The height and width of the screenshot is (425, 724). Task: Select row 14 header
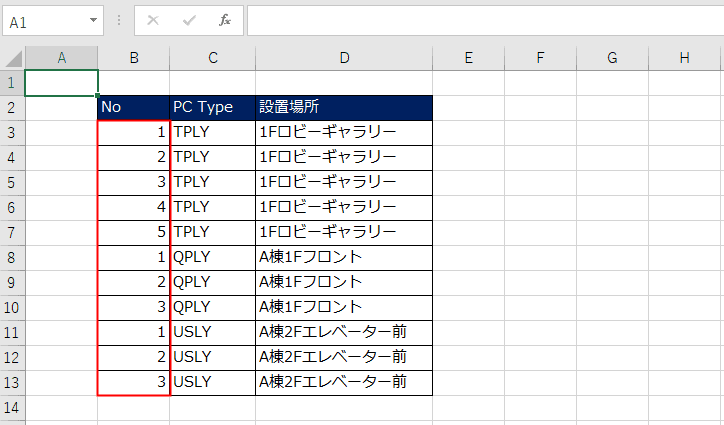(12, 408)
